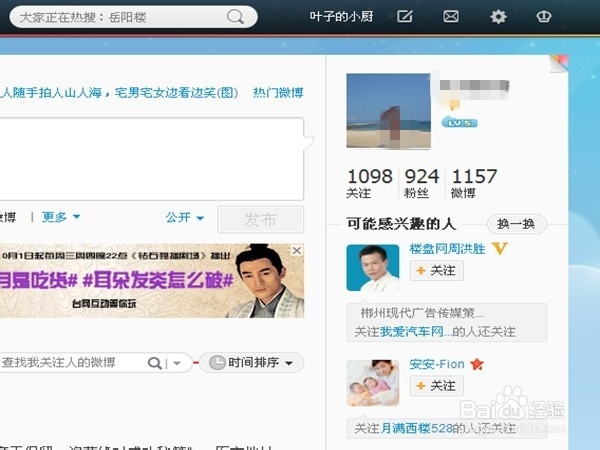
Task: Click the compose new weibo icon
Action: coord(404,16)
